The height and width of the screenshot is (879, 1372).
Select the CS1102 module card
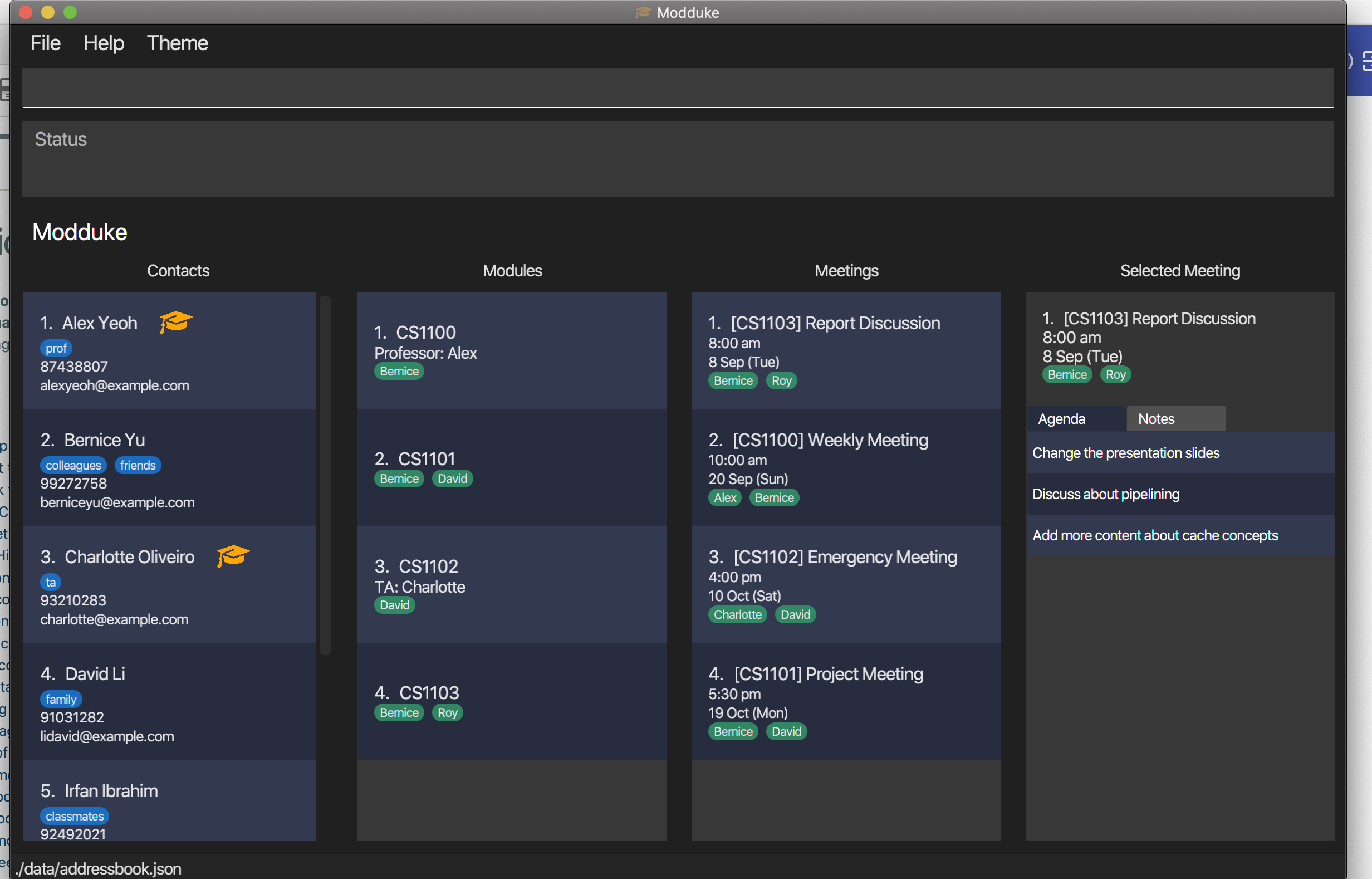(512, 584)
